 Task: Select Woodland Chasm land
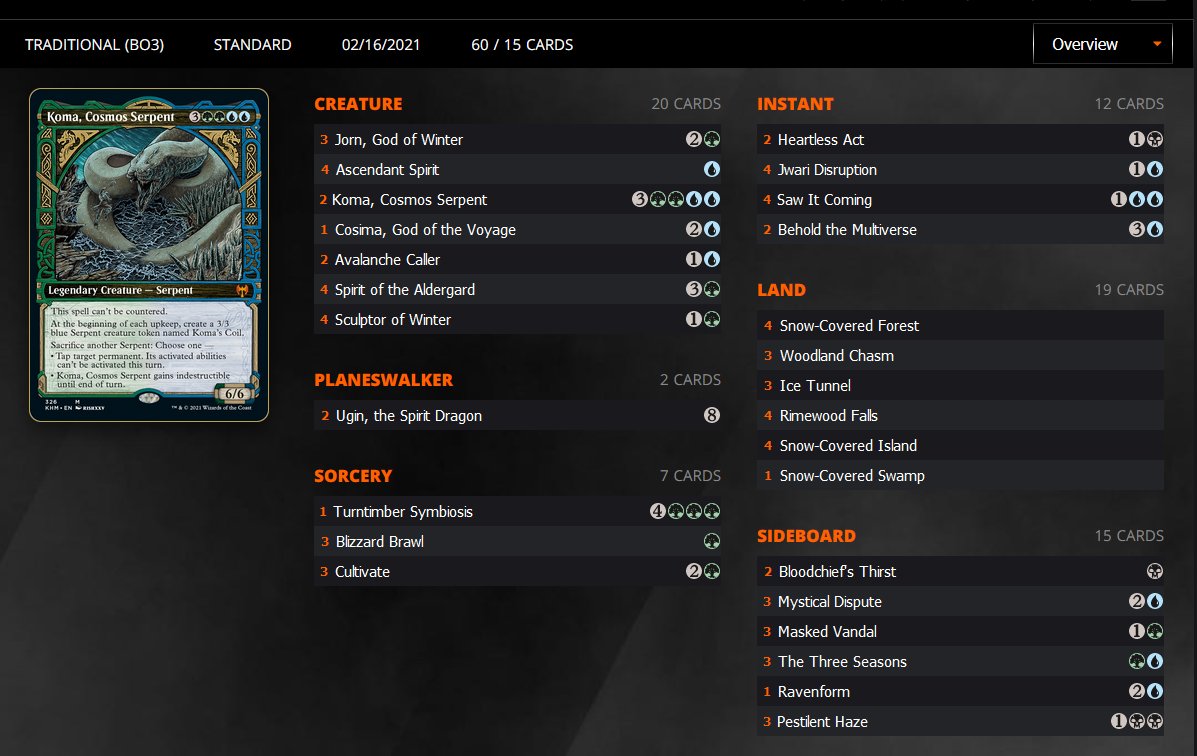coord(960,356)
